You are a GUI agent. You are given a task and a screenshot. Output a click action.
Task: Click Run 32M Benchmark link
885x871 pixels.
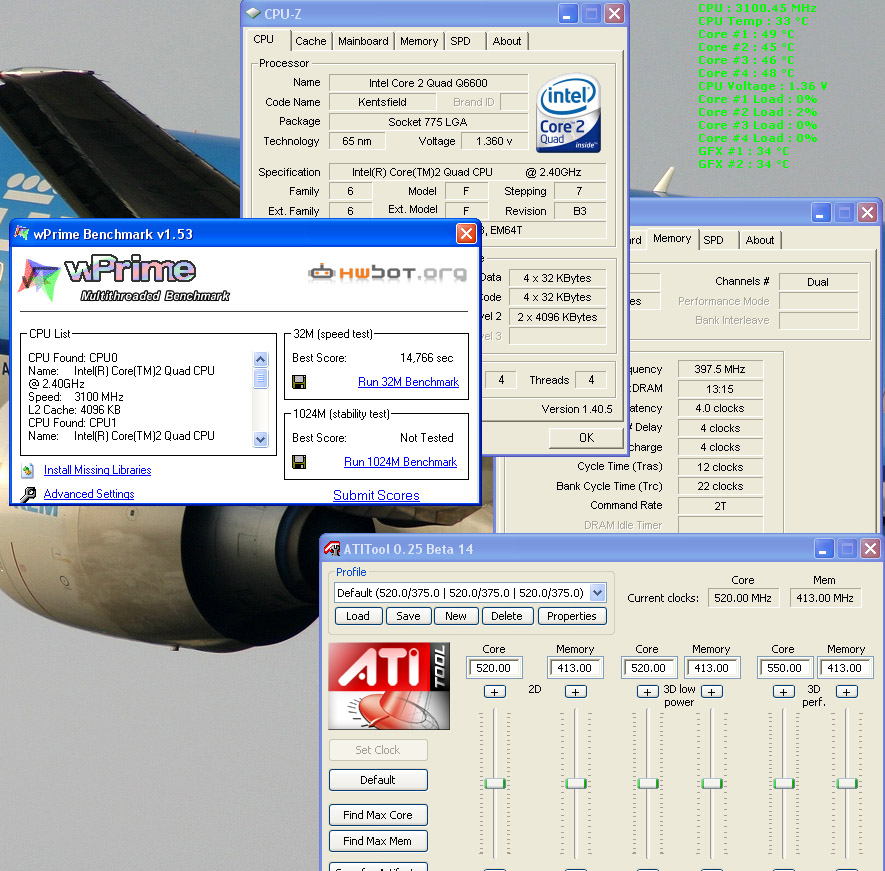pos(408,382)
